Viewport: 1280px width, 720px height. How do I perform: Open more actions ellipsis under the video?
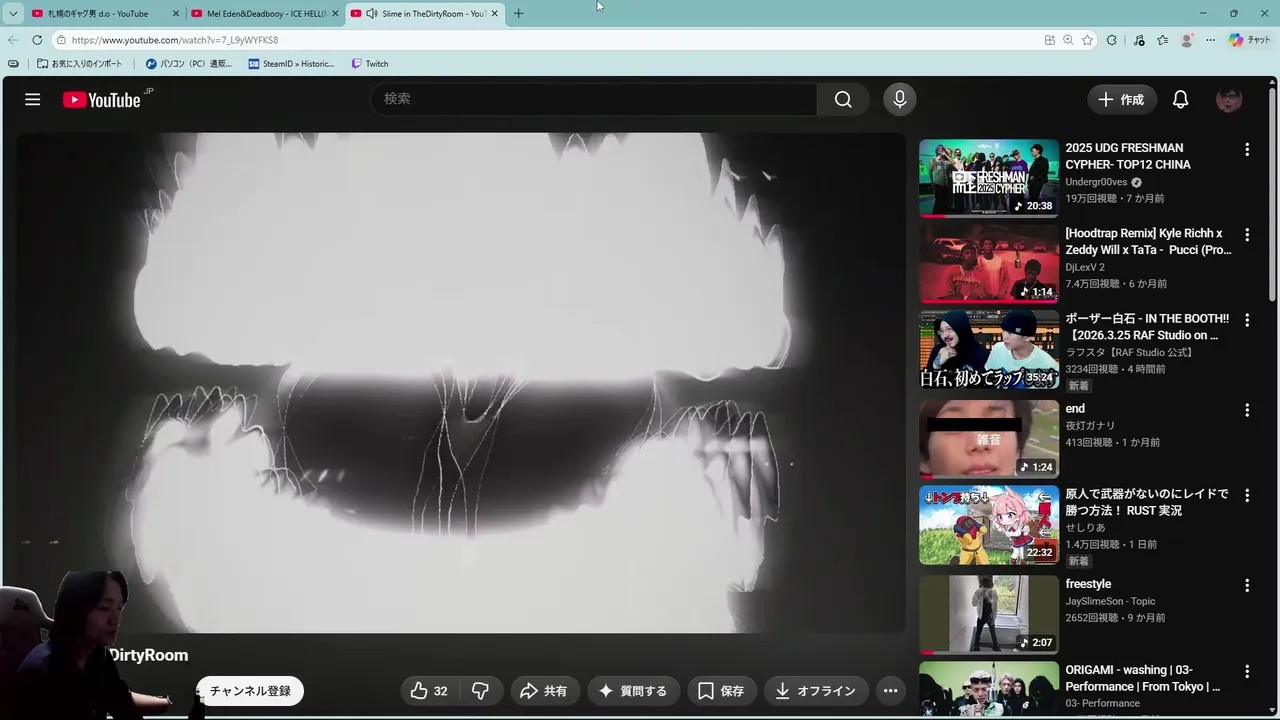click(x=890, y=691)
